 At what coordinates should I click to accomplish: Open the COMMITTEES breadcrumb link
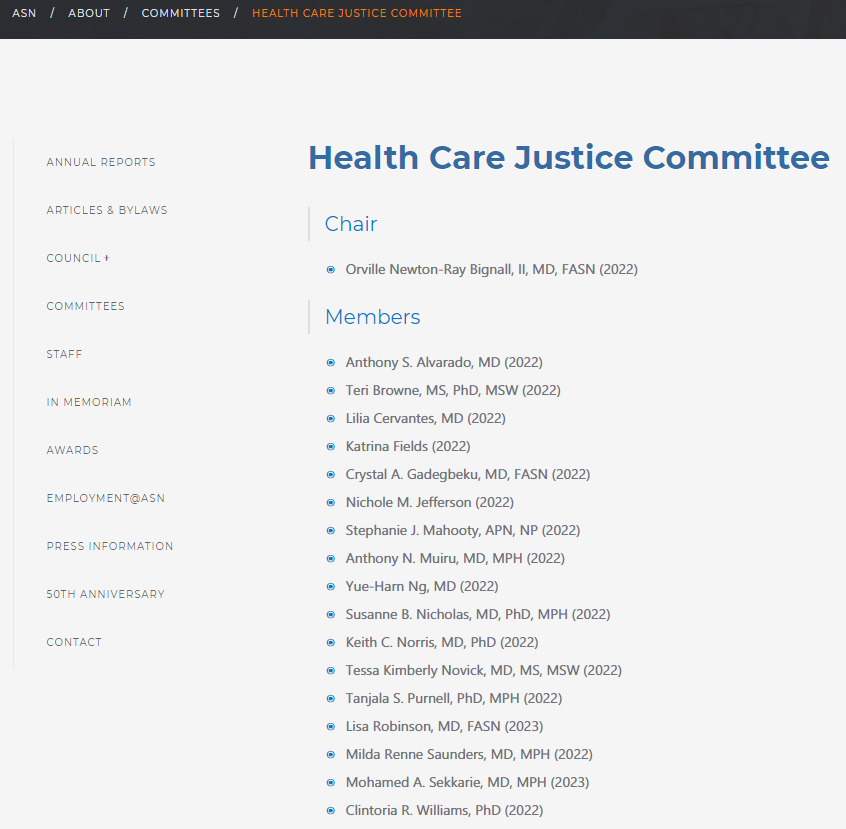pos(181,13)
